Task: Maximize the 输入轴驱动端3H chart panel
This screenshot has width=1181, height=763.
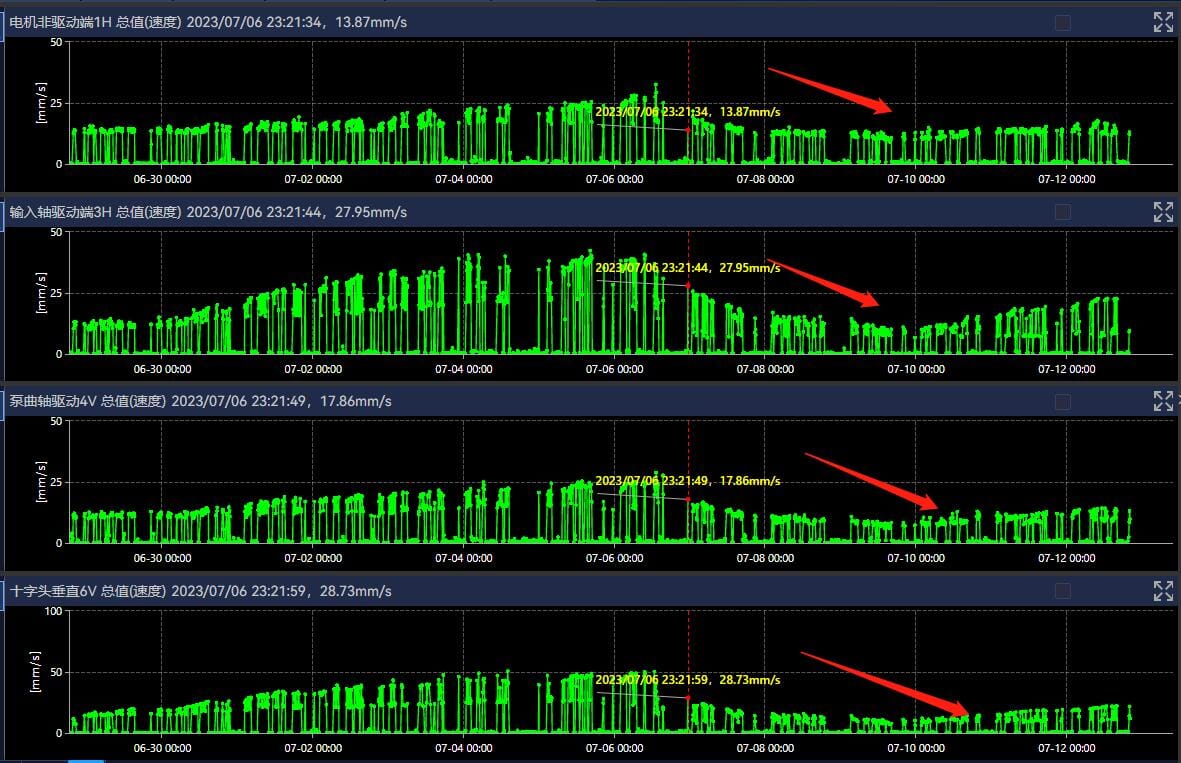Action: click(x=1163, y=212)
